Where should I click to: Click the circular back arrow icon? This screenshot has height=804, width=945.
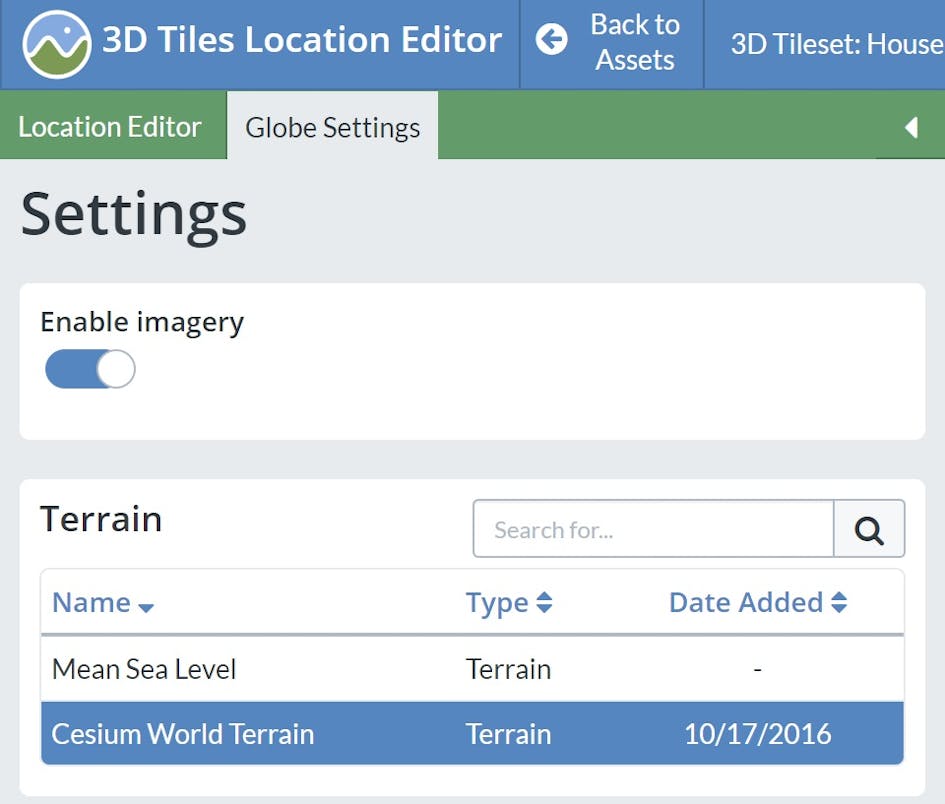point(551,40)
